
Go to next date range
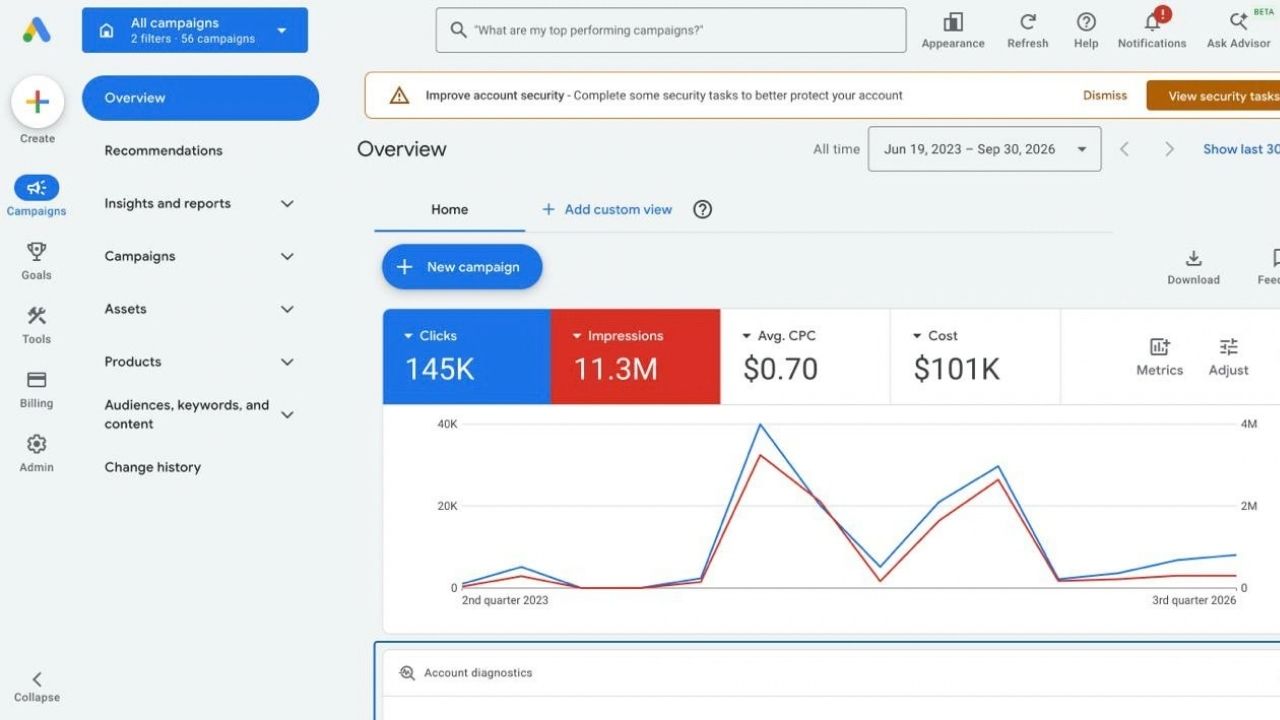(1169, 149)
